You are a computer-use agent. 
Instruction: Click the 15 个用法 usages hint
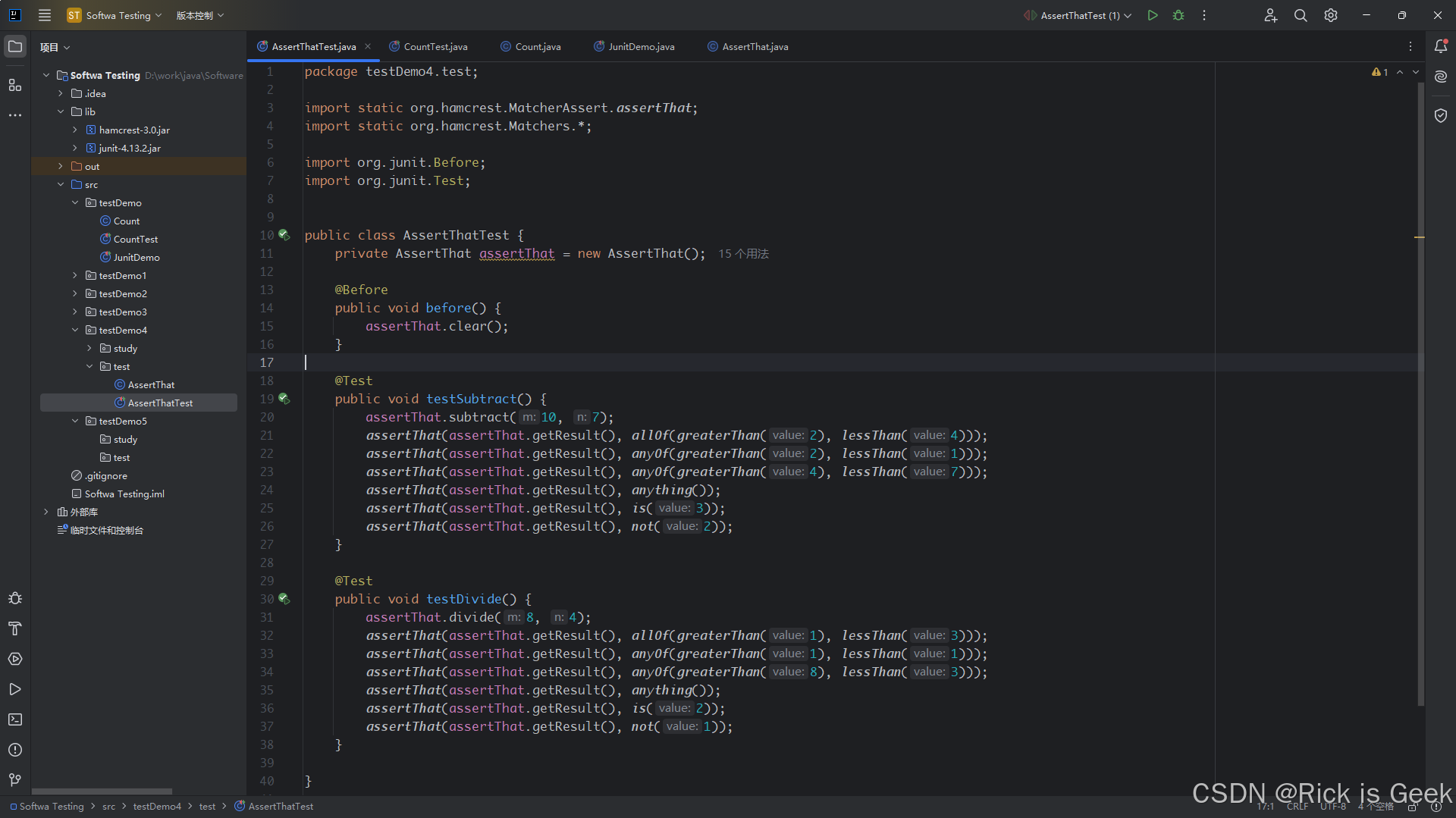click(x=743, y=254)
